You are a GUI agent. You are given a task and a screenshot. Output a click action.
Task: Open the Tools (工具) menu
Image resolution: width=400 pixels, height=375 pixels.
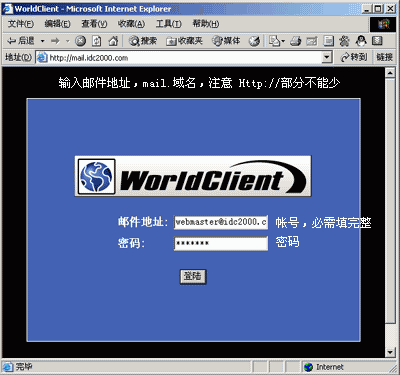(169, 24)
